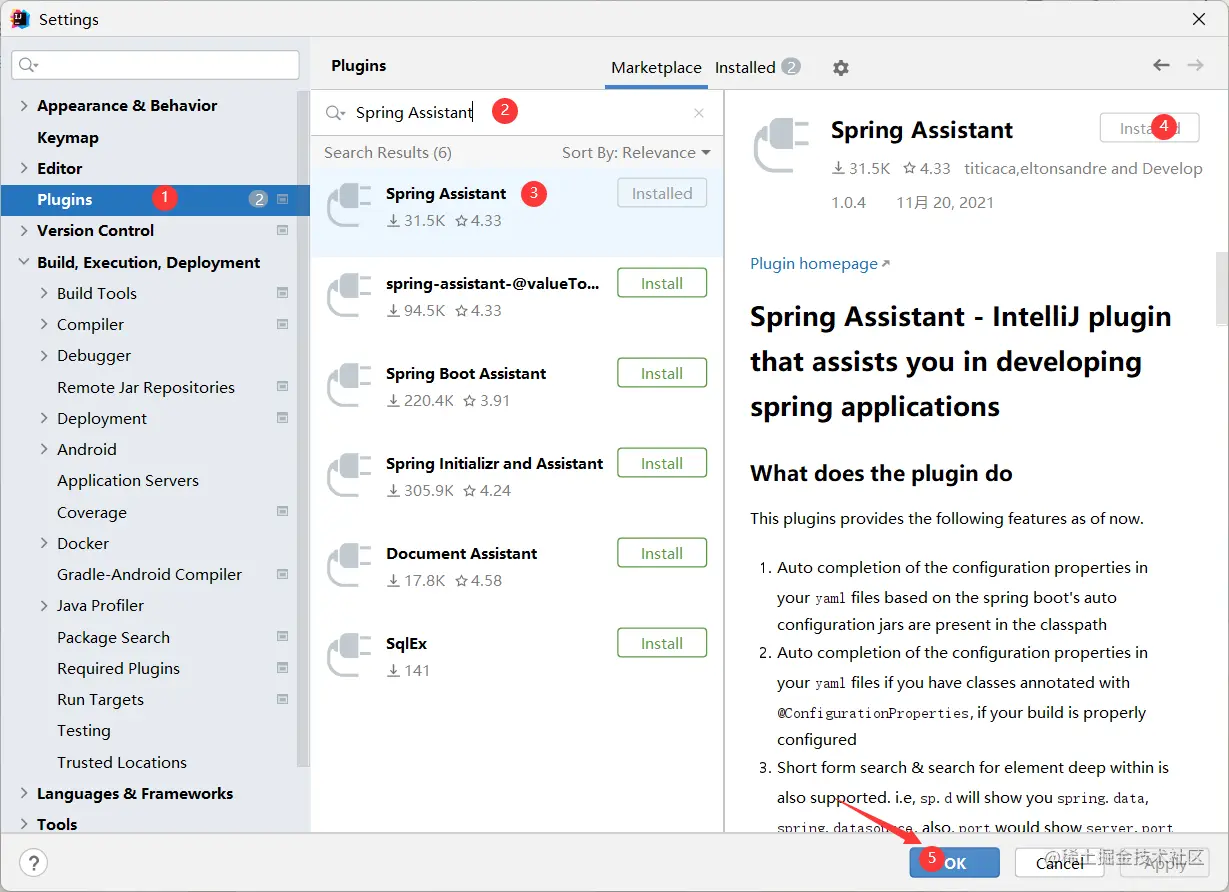Click the Spring Boot Assistant plugin icon
1229x892 pixels.
(350, 385)
